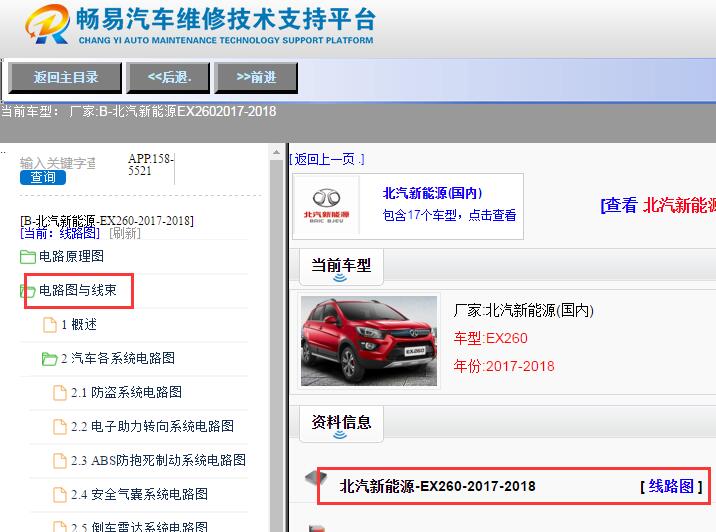
Task: Click the [当前: 线路图] link
Action: [60, 233]
